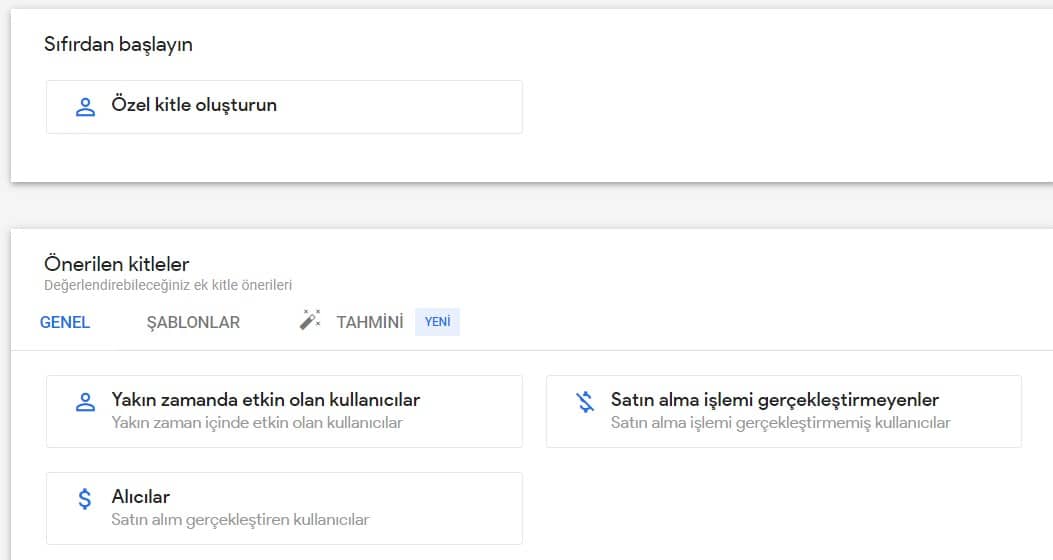Open the TAHMİNİ tab
1053x560 pixels.
click(370, 322)
